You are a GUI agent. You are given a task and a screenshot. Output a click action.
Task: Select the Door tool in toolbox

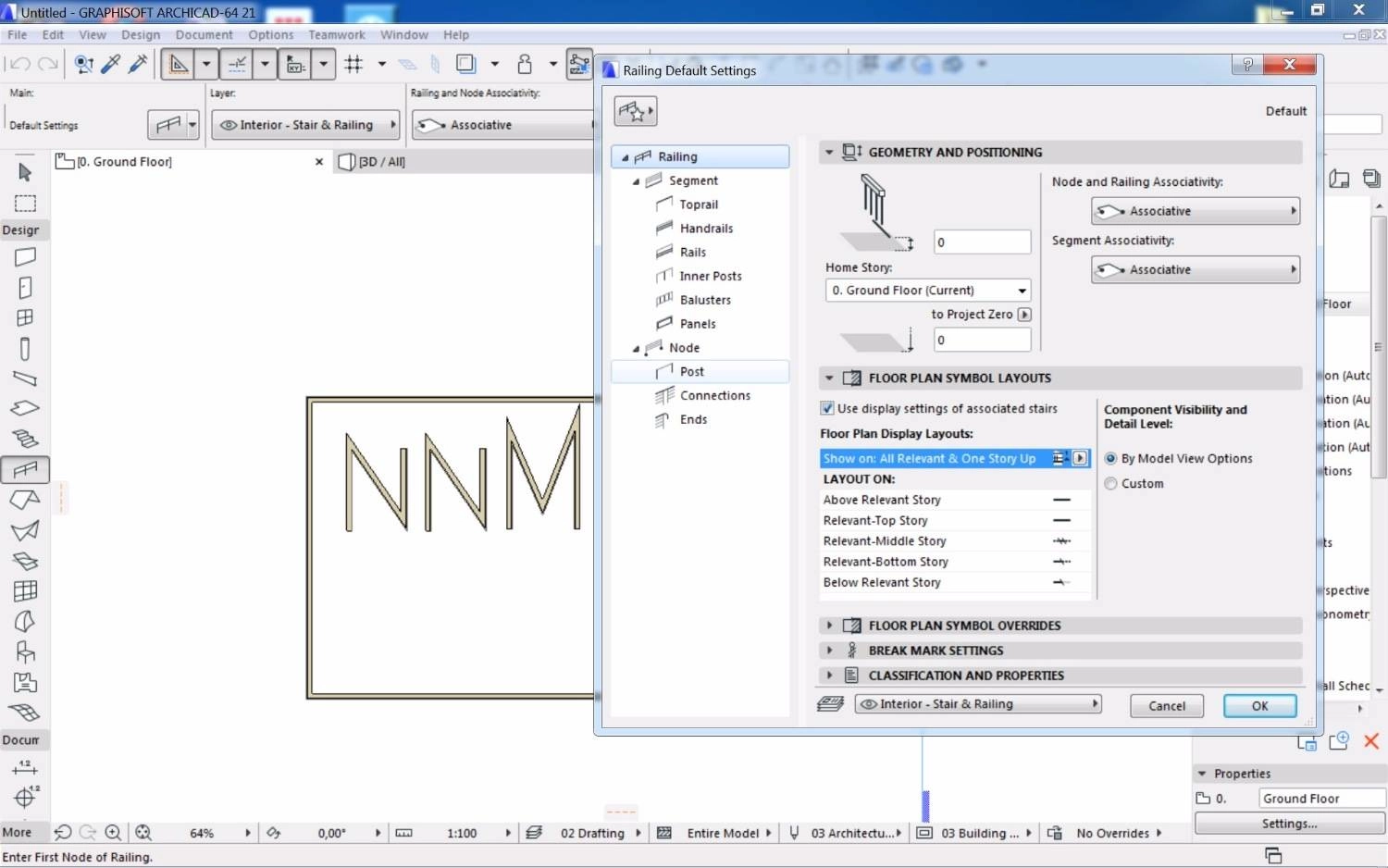click(25, 288)
